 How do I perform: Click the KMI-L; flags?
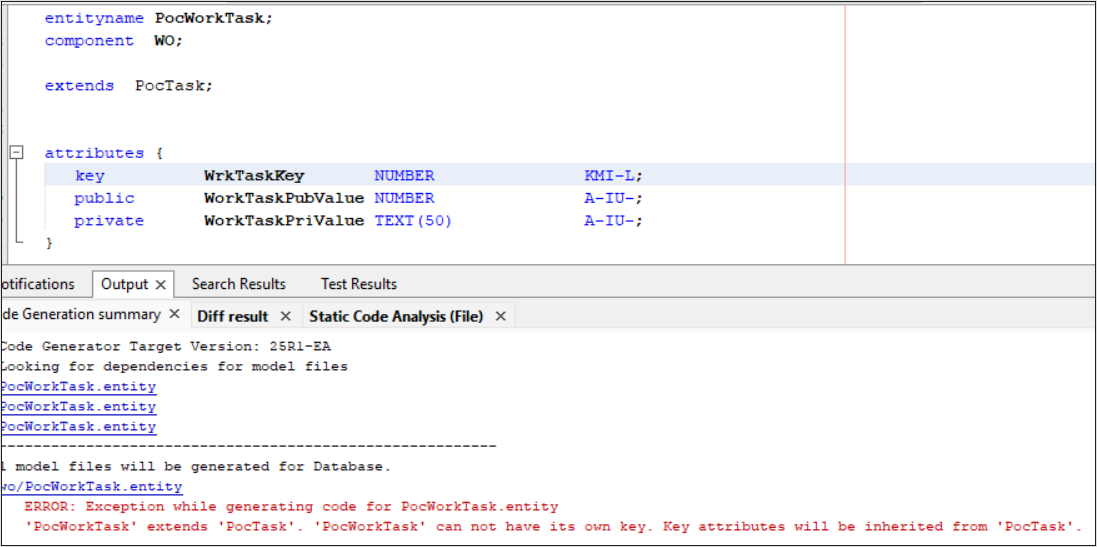[614, 176]
